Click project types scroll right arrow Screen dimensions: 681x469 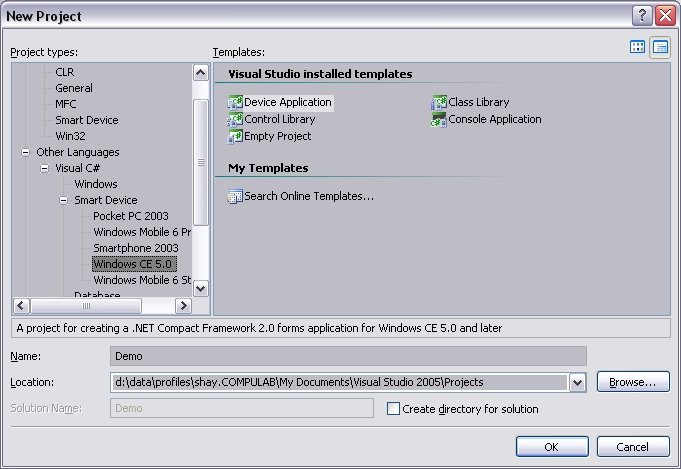[183, 306]
